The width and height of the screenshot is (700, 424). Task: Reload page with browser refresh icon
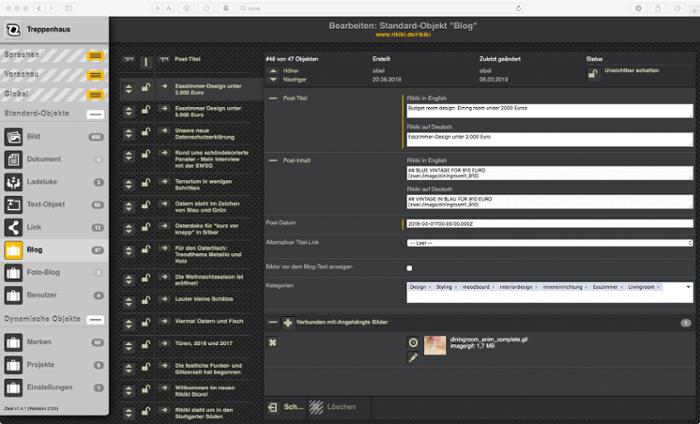(518, 8)
